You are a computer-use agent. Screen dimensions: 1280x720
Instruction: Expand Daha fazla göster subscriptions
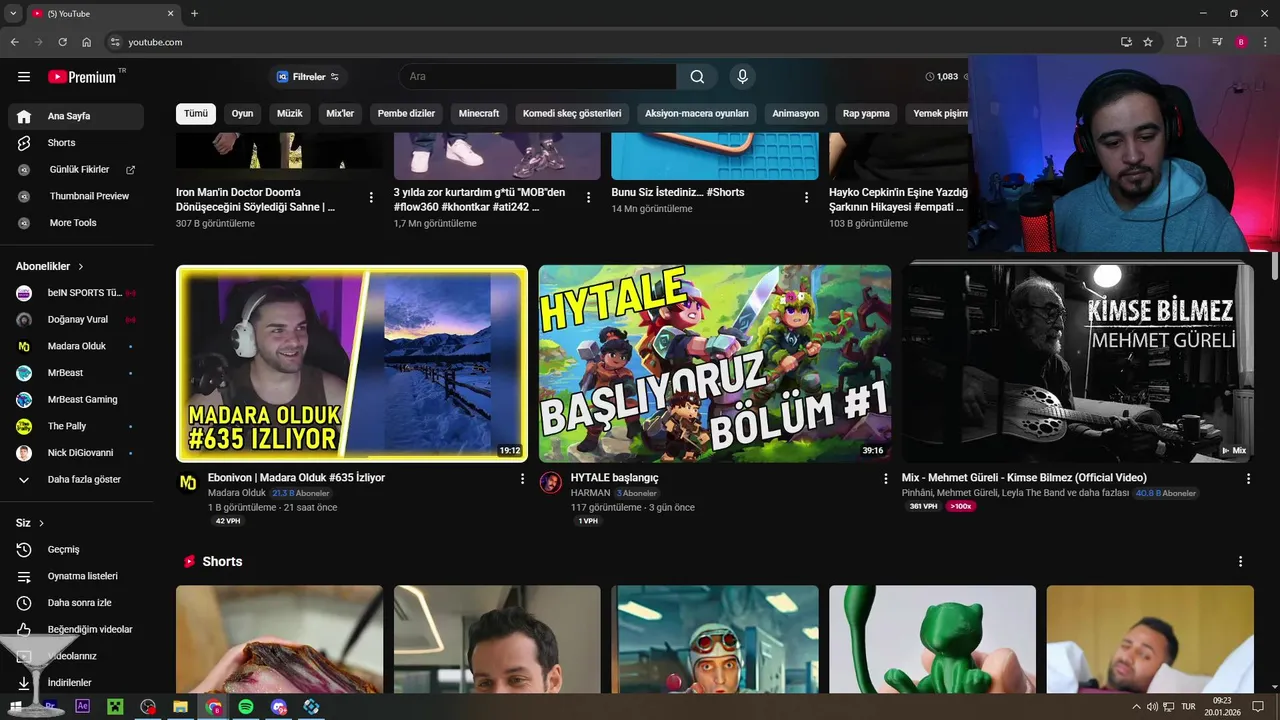pyautogui.click(x=76, y=480)
